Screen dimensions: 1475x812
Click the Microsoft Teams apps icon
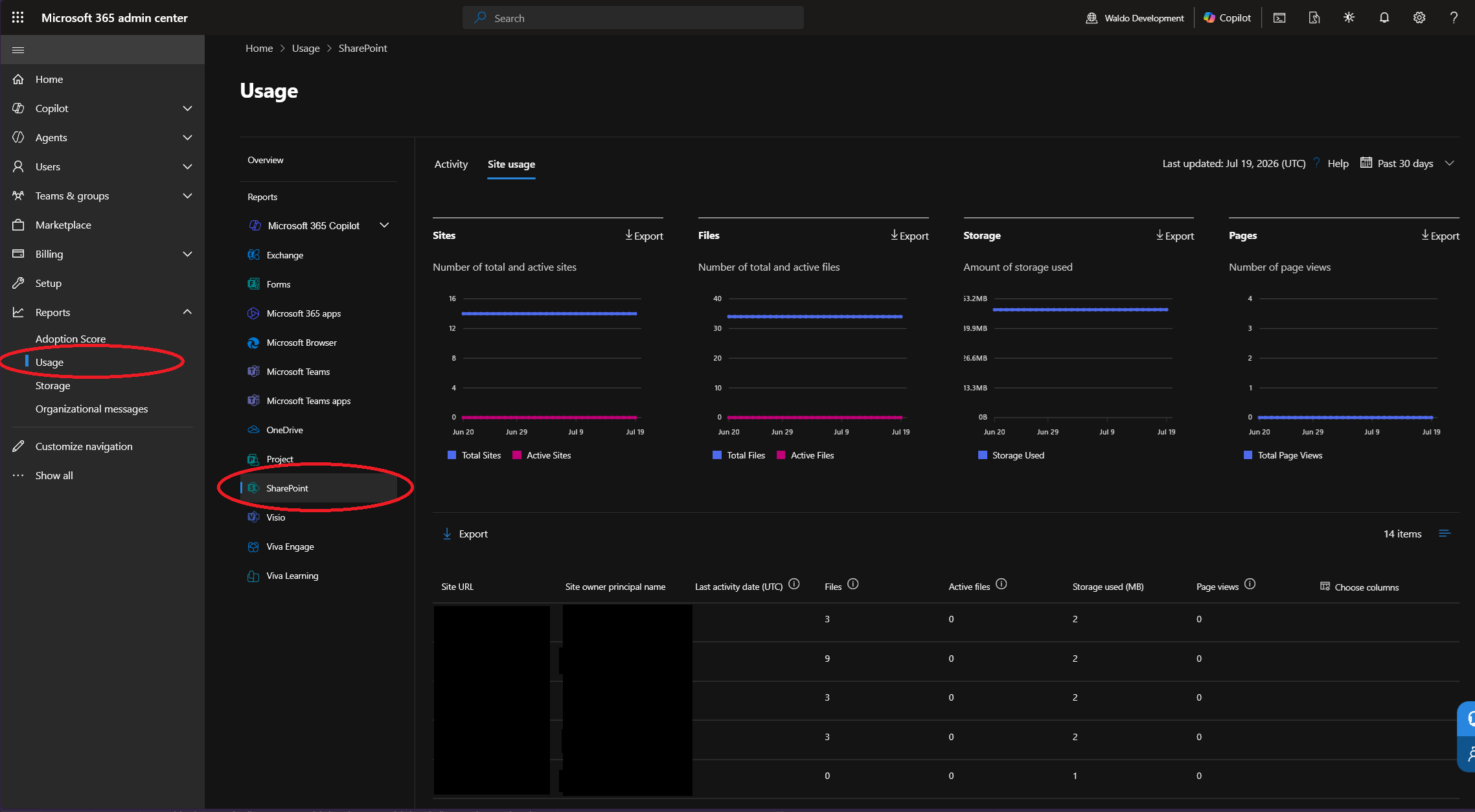tap(253, 400)
